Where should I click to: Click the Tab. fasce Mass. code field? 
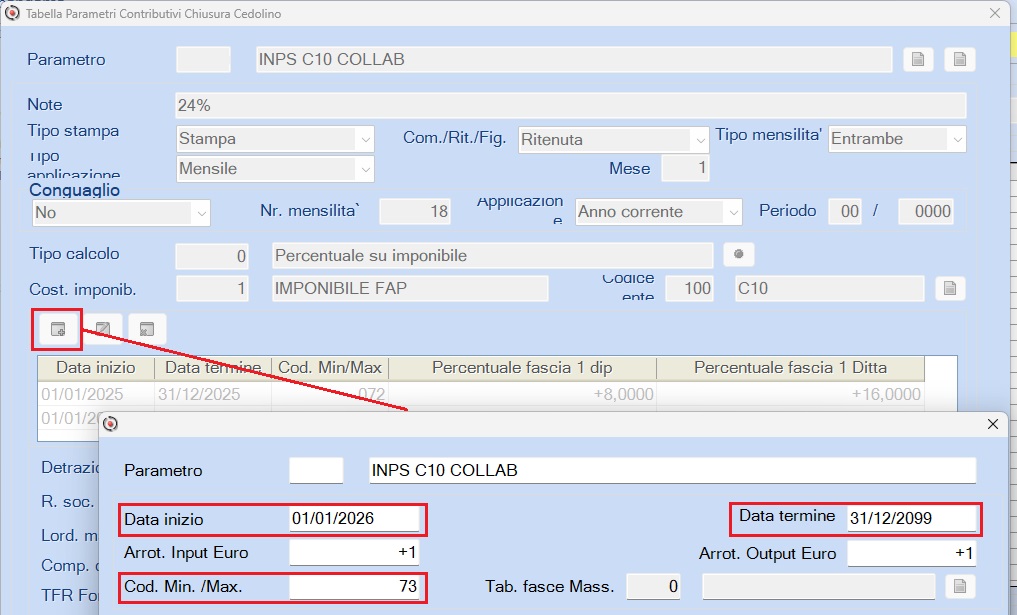(653, 586)
